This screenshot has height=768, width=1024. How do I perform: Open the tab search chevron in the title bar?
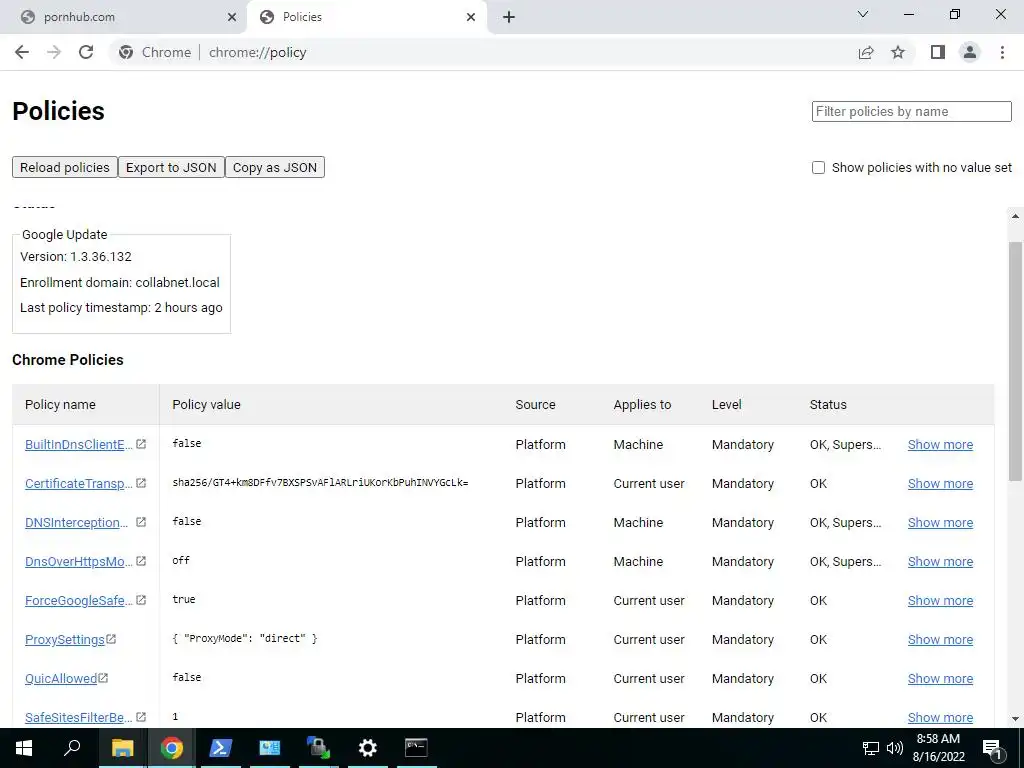tap(863, 14)
